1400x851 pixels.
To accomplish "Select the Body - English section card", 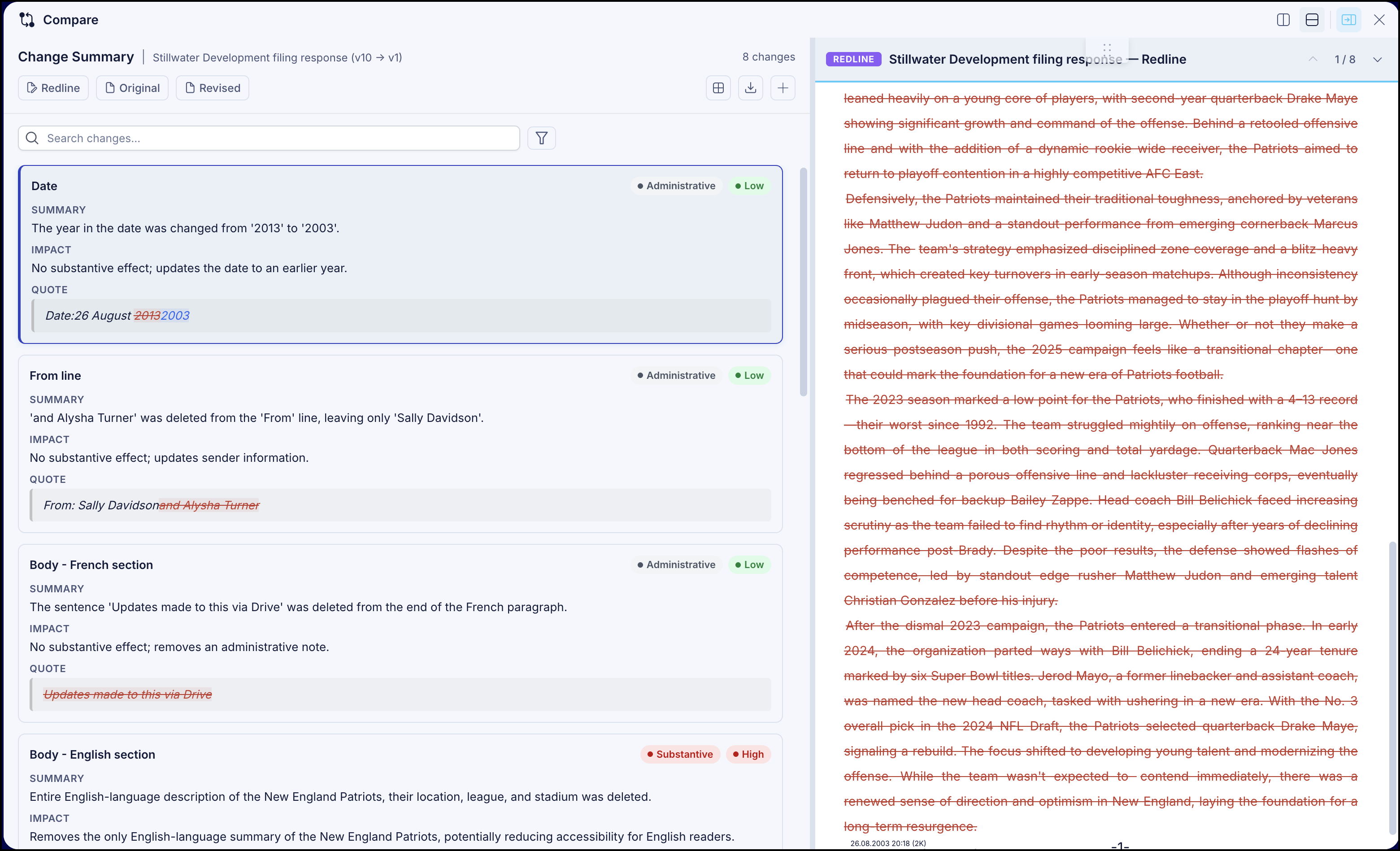I will click(400, 792).
